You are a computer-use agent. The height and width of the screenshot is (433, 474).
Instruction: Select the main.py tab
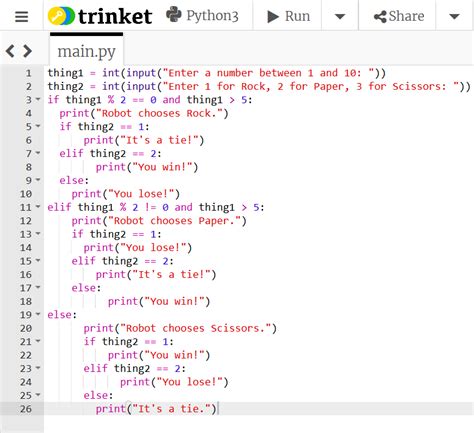(87, 51)
